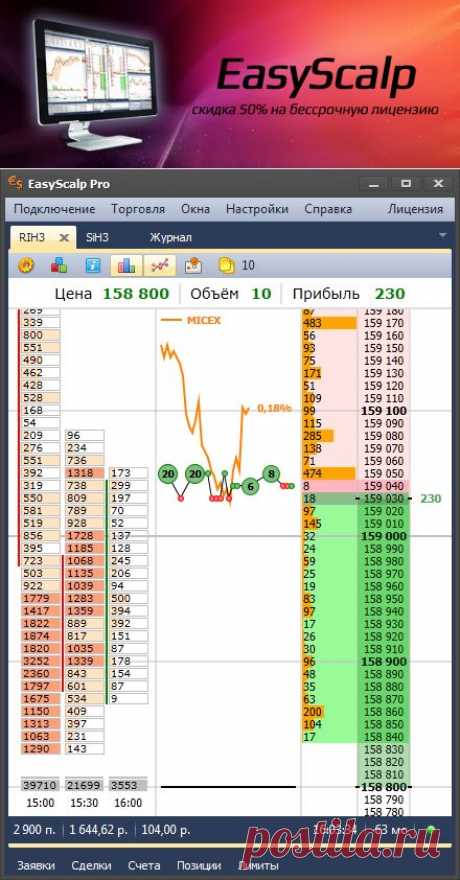Viewport: 460px width, 880px height.
Task: Open the Подключение menu
Action: [x=54, y=209]
